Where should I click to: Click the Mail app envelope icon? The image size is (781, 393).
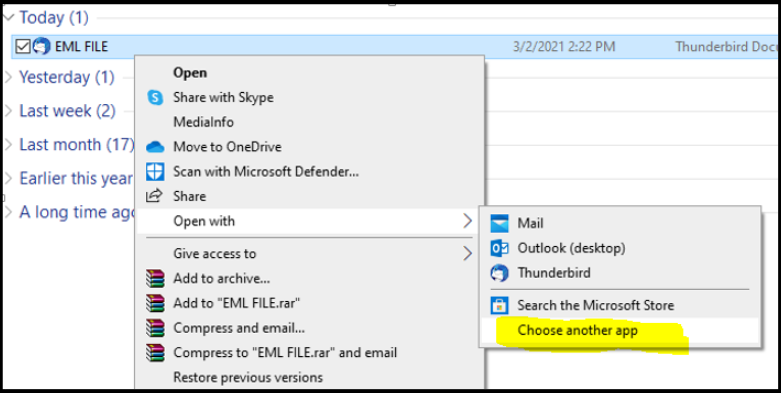pyautogui.click(x=500, y=223)
